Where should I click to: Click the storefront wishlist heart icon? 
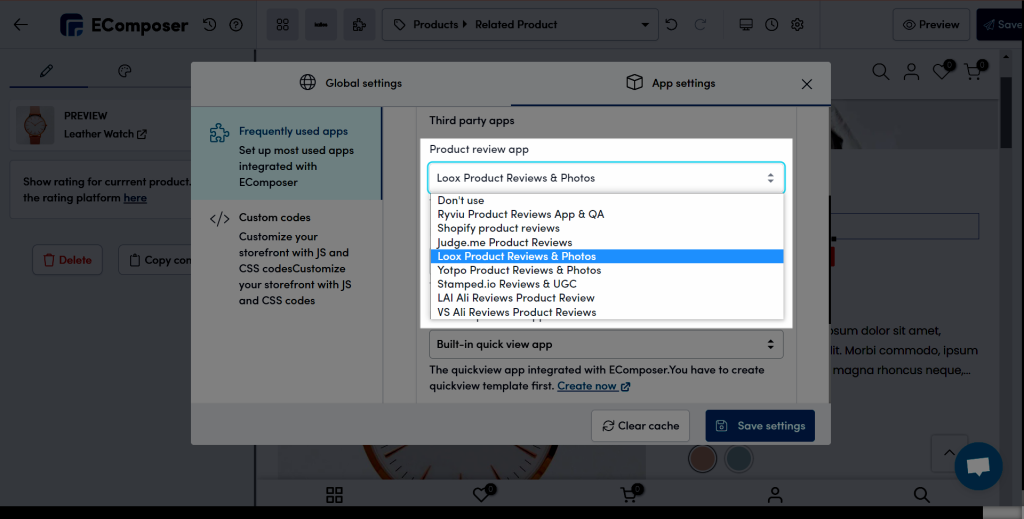pos(943,70)
